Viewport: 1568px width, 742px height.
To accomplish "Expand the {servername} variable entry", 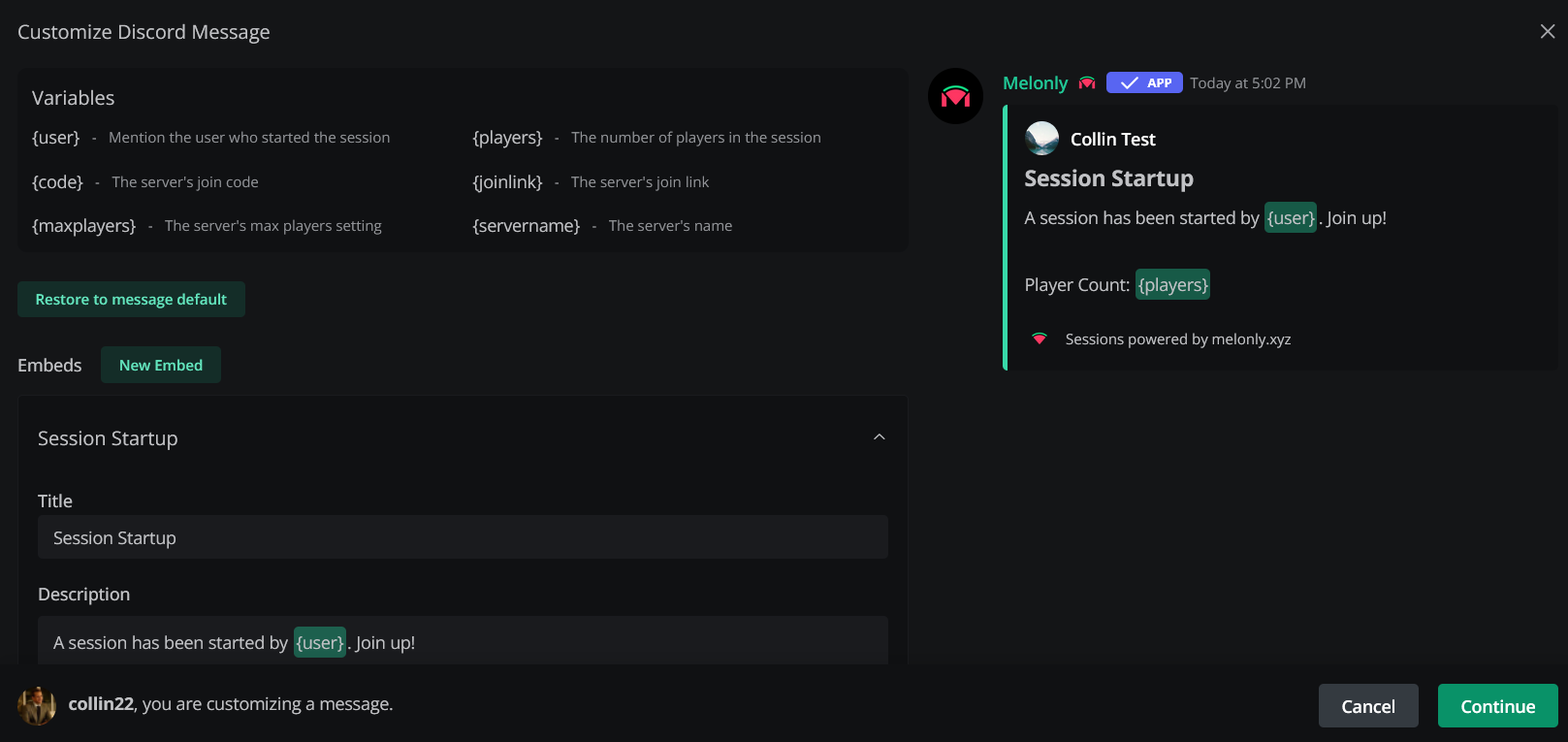I will 527,225.
